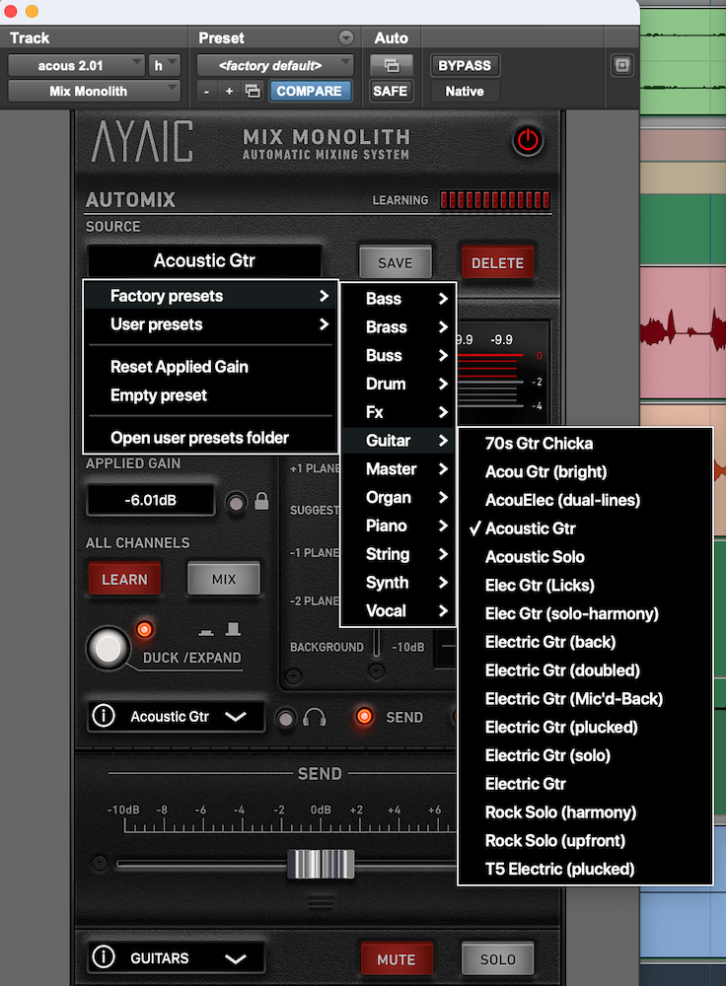The image size is (726, 986).
Task: Expand the Drum preset submenu
Action: point(399,384)
